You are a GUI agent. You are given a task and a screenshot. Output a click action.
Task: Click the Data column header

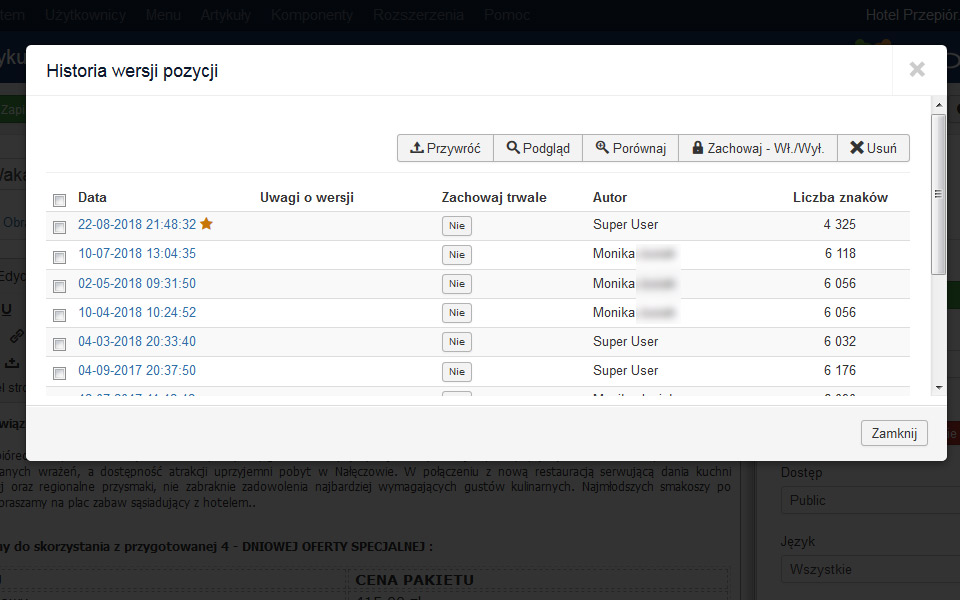pos(92,197)
